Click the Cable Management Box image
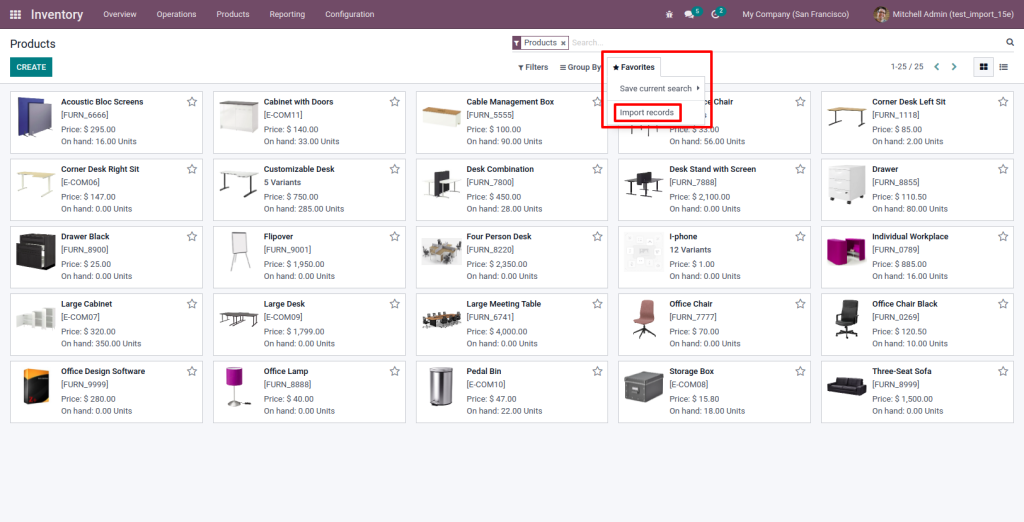Image resolution: width=1024 pixels, height=522 pixels. (441, 116)
